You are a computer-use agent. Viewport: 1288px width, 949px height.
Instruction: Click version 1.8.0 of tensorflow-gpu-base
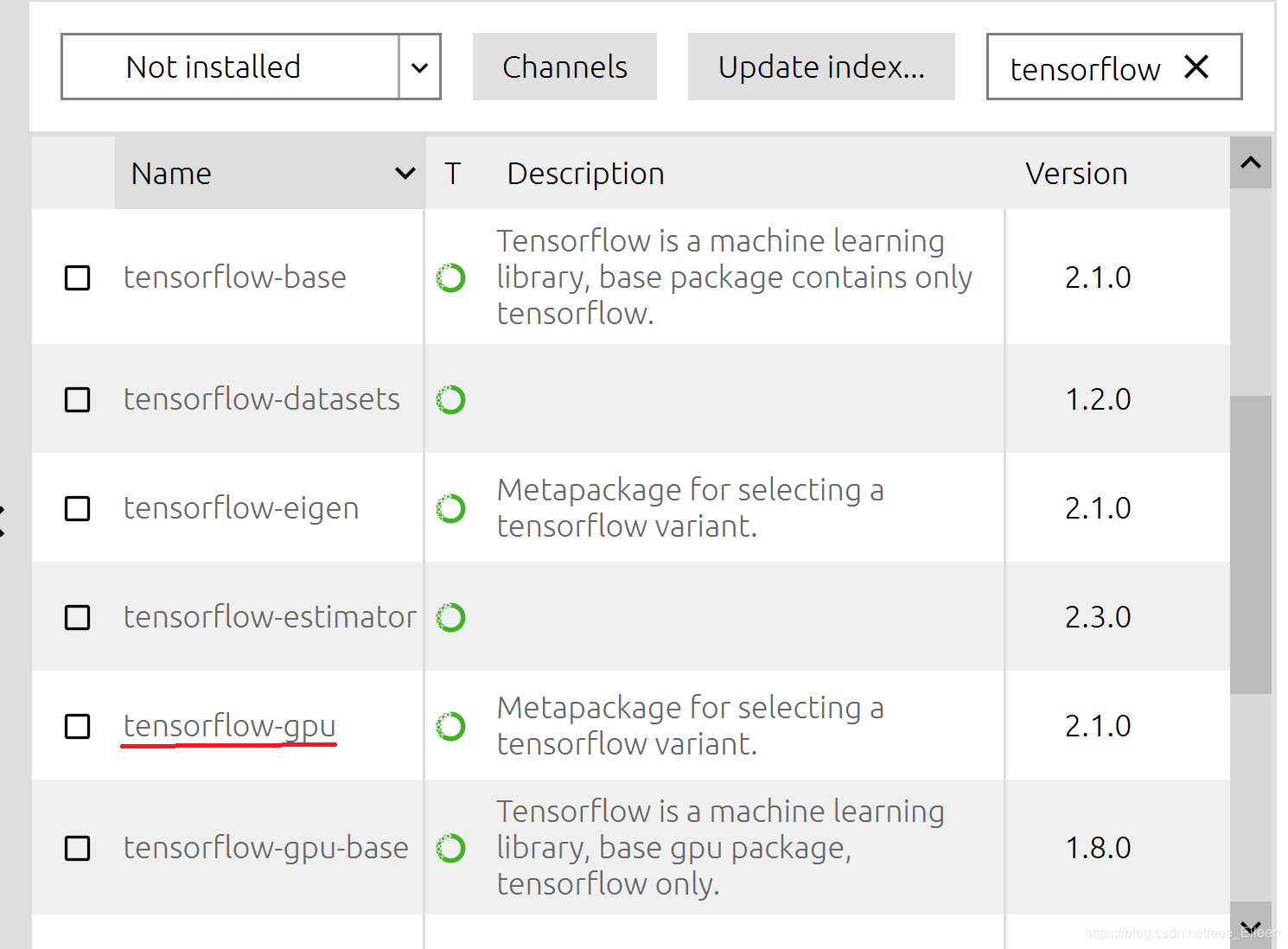[x=1098, y=848]
